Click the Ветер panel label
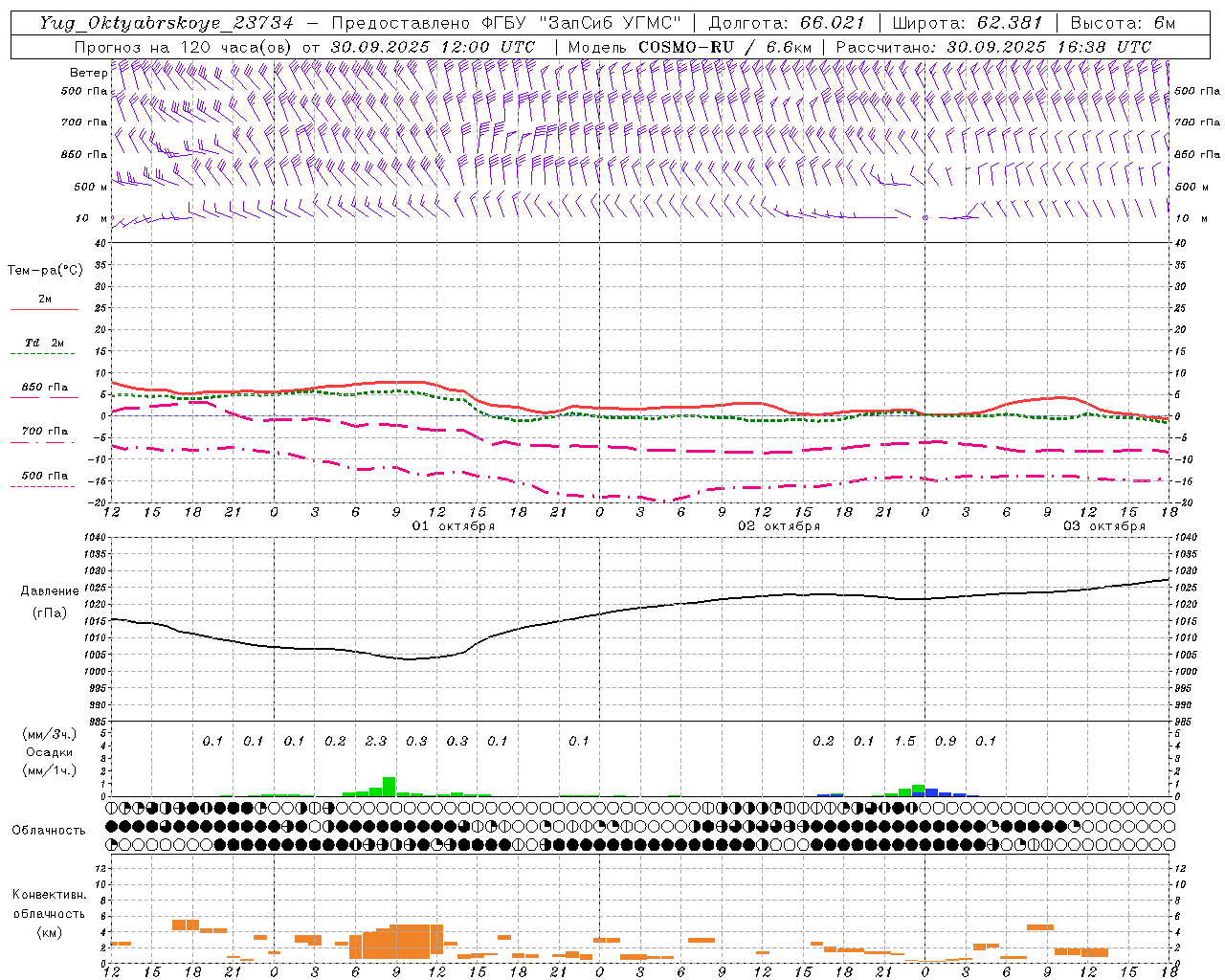Screen dimensions: 1225x980 (x=88, y=73)
